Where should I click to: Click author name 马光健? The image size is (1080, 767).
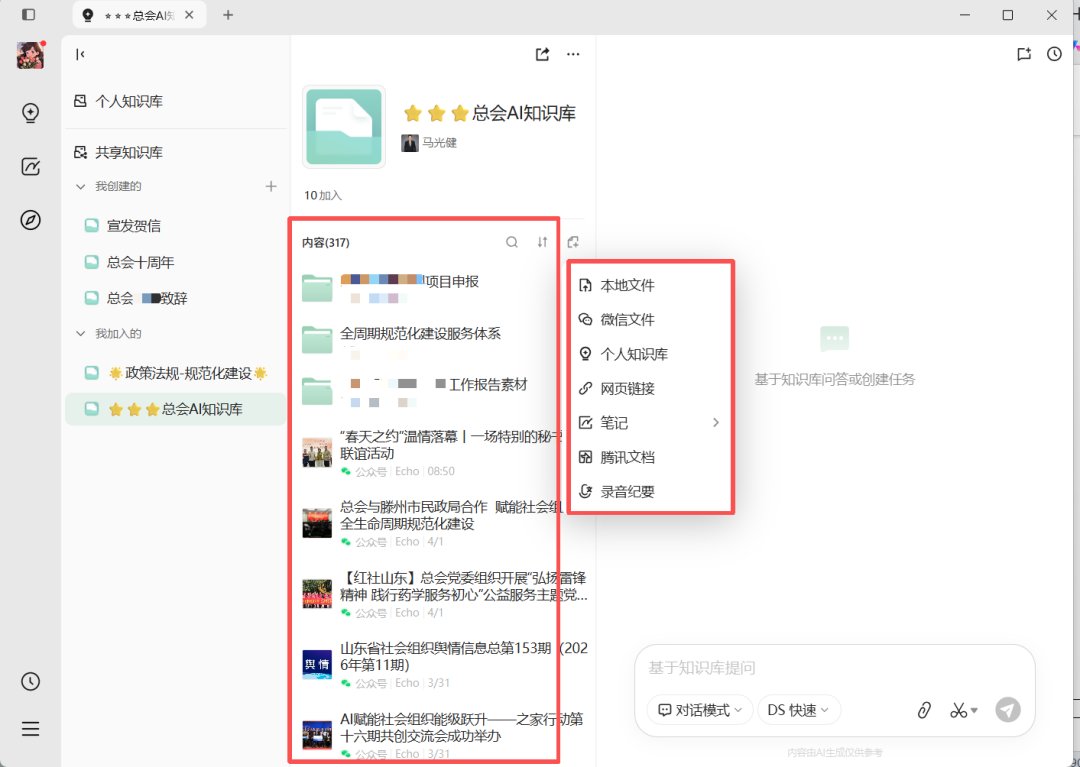439,143
